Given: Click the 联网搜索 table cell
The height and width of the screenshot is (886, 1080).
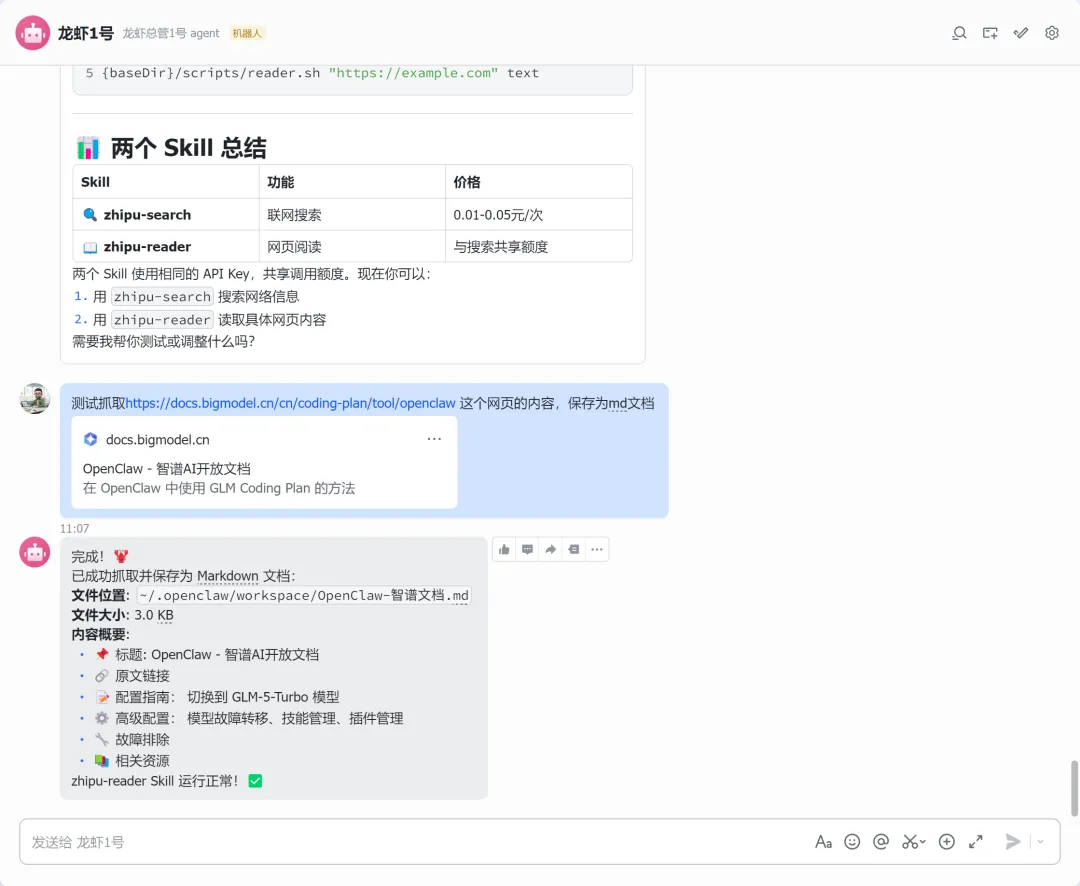Looking at the screenshot, I should (352, 214).
